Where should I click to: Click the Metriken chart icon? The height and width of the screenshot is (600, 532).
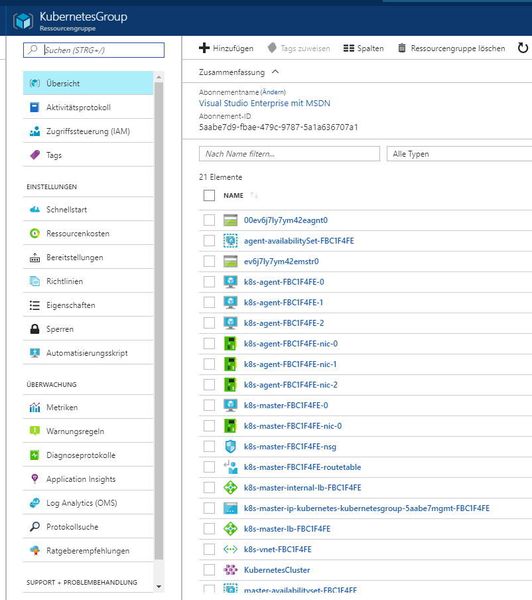pyautogui.click(x=35, y=408)
